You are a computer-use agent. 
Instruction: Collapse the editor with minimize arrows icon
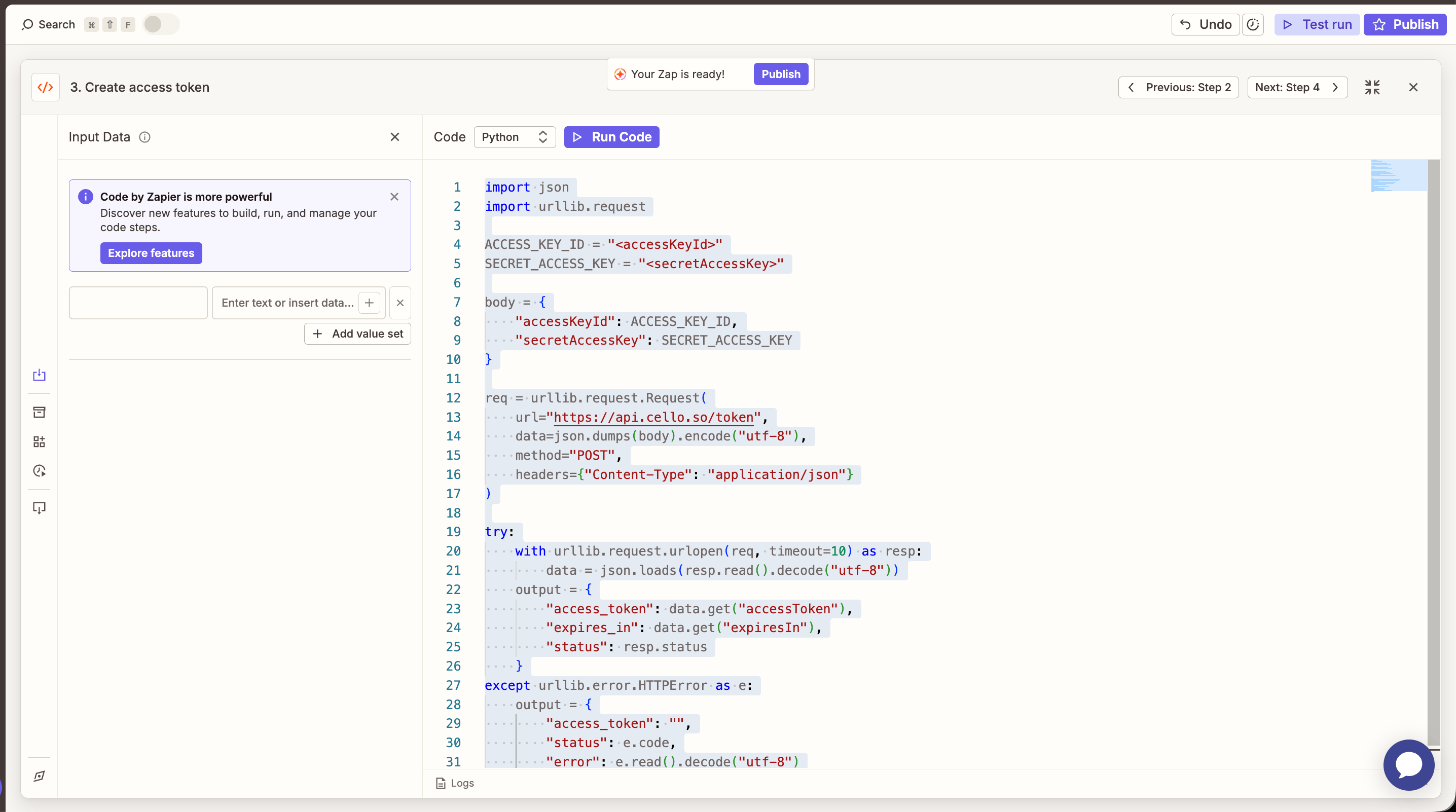point(1372,87)
